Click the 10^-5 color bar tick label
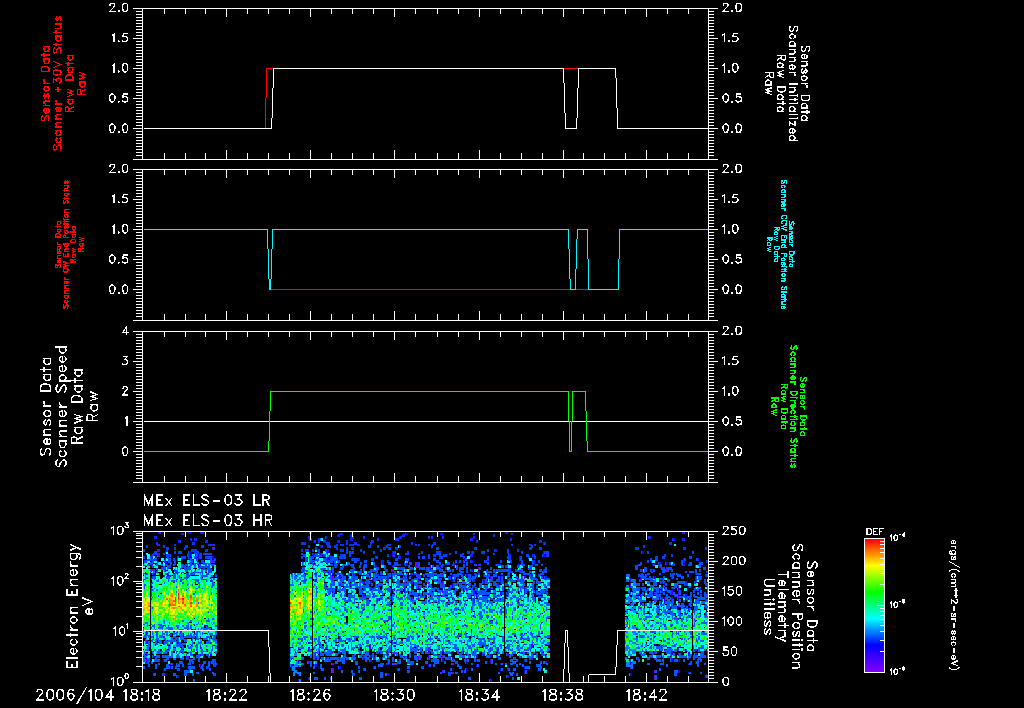The width and height of the screenshot is (1024, 708). [x=898, y=604]
